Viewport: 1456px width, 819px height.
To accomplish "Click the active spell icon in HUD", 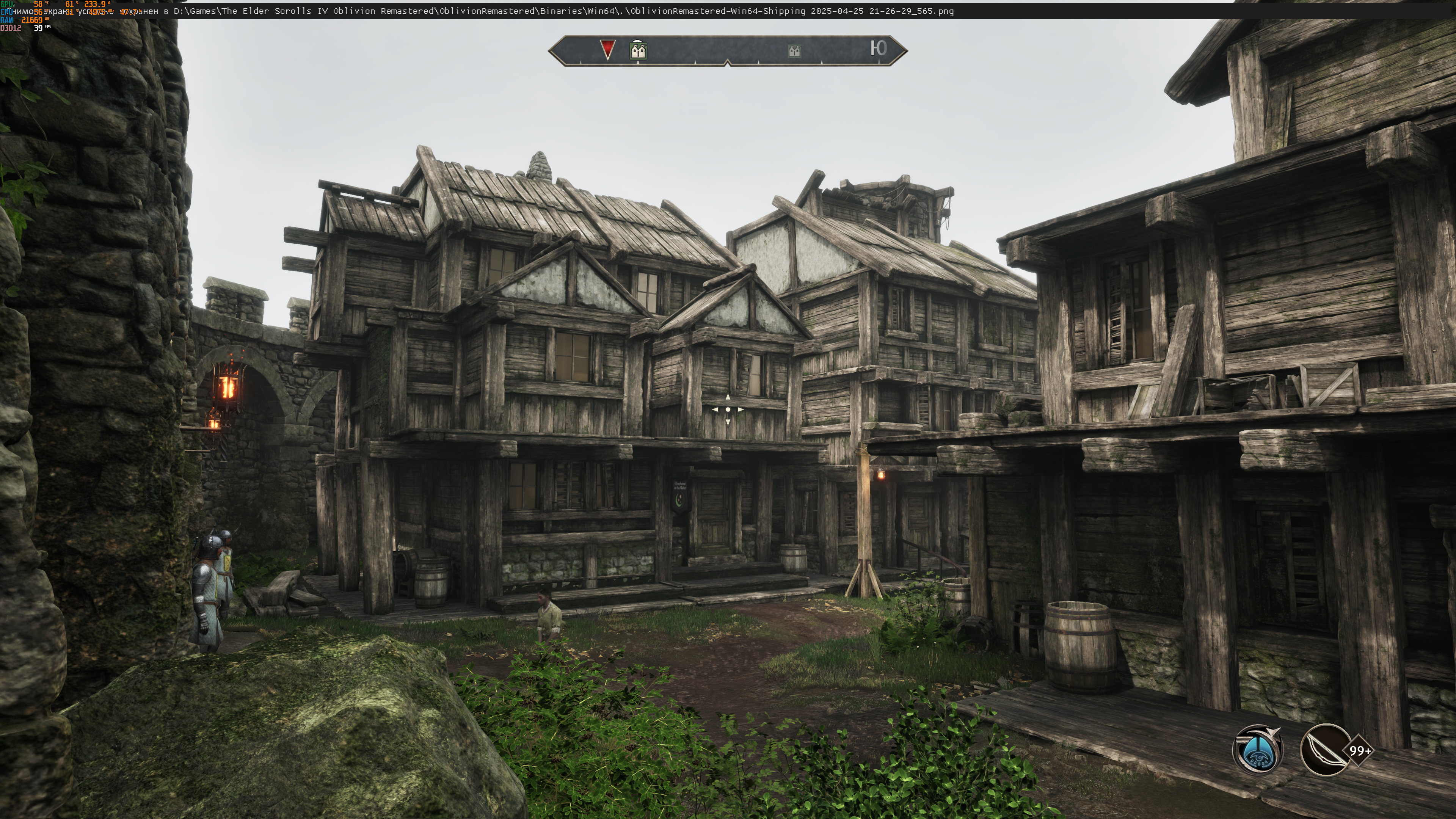I will point(1258,750).
